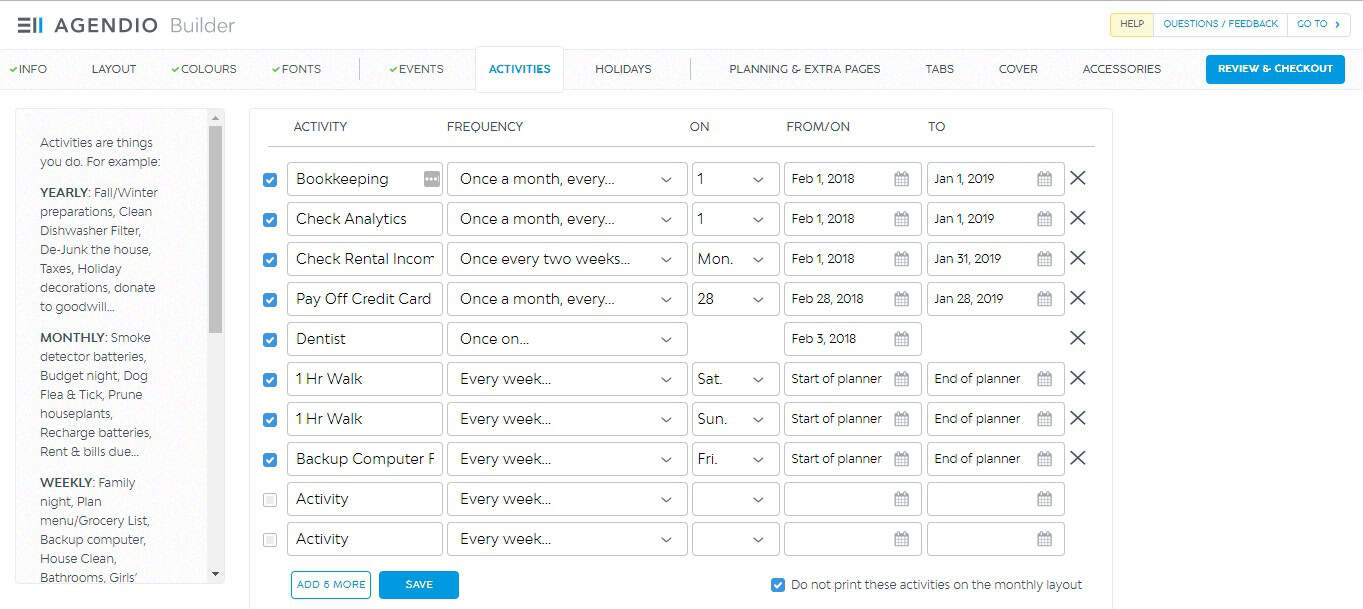Open Questions / Feedback link
1363x609 pixels.
click(1221, 24)
